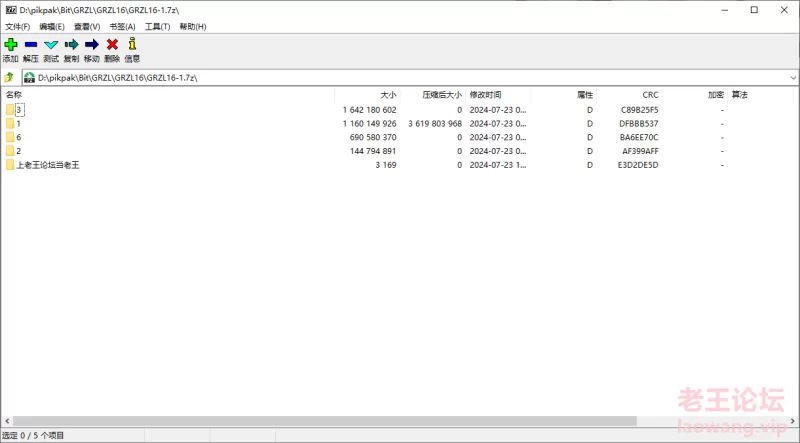Click the green Add (添加) toolbar icon
Viewport: 800px width, 443px height.
11,44
